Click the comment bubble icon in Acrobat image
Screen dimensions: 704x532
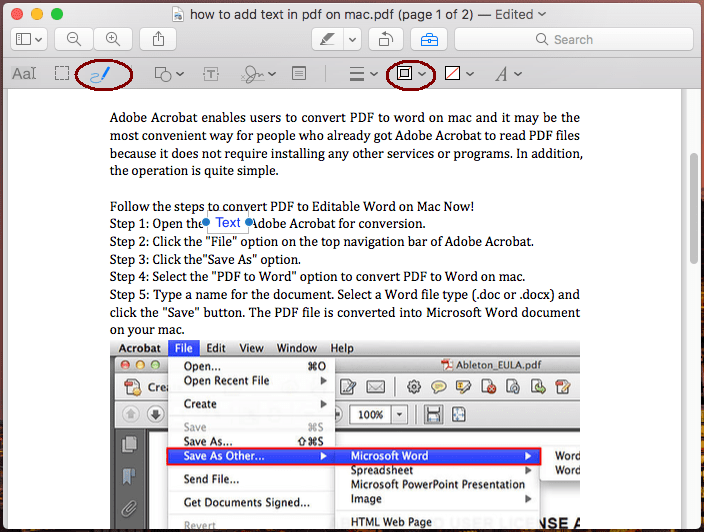(439, 387)
